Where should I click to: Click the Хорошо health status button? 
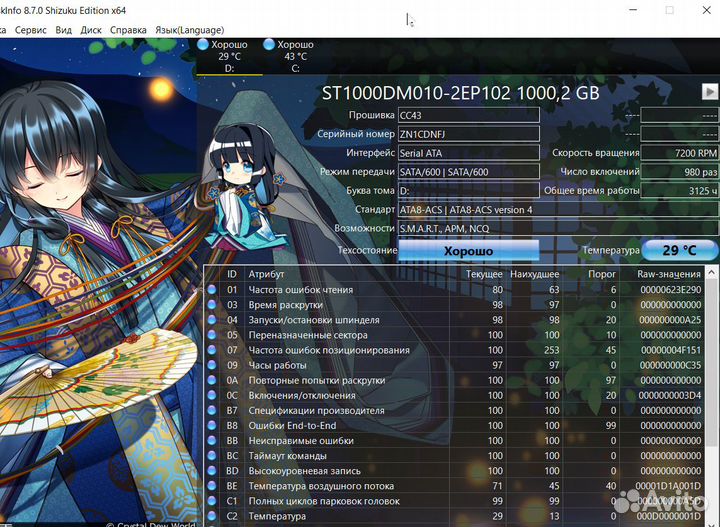468,251
